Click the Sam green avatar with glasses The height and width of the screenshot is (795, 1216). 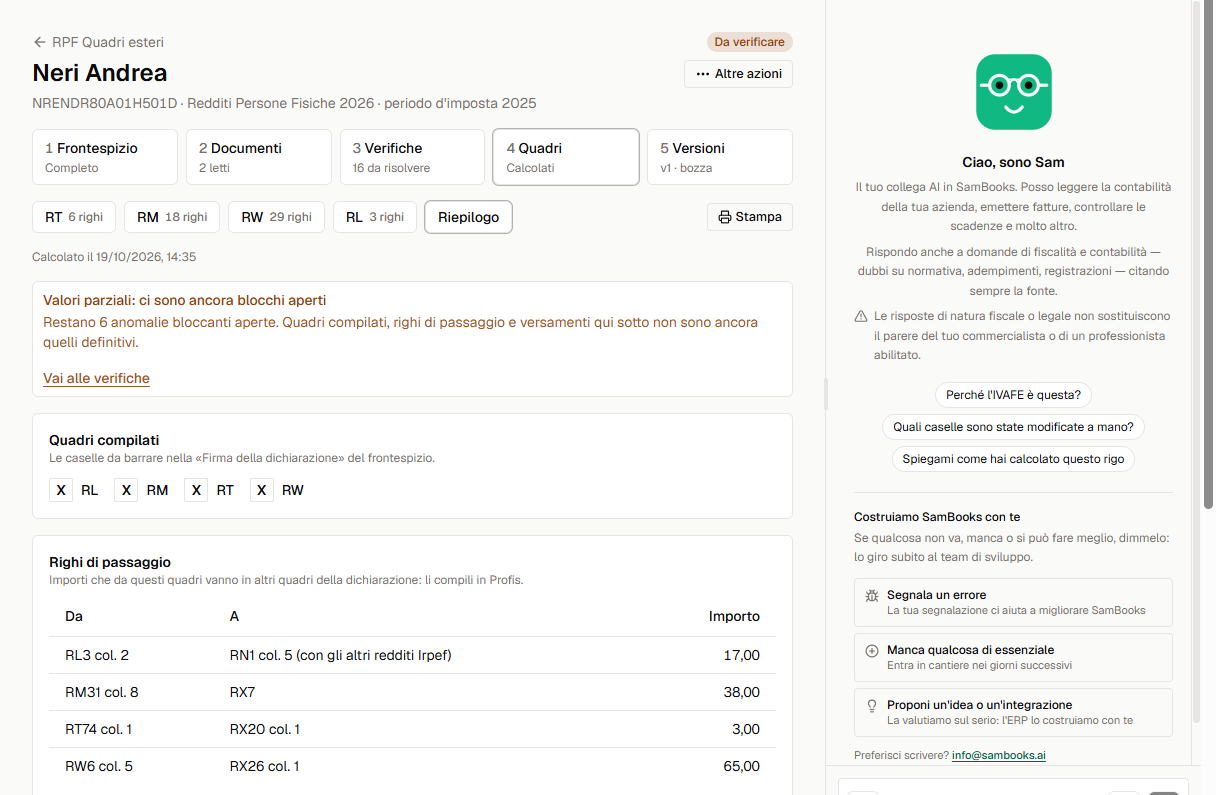(1013, 92)
